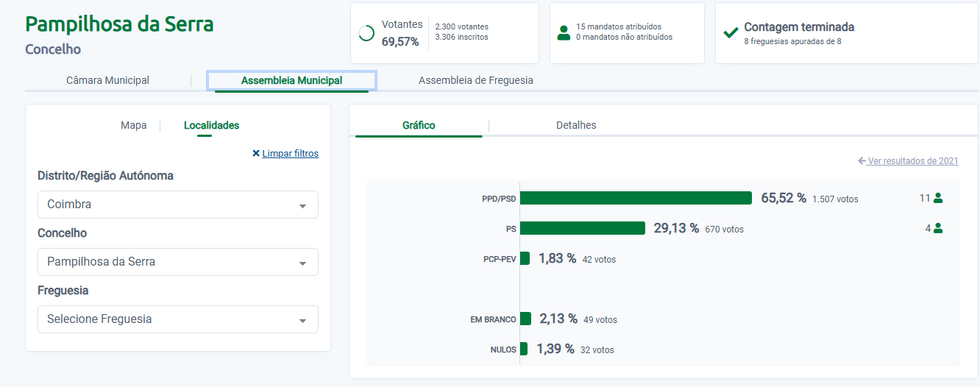Click the '29,13 %' percentage
Viewport: 980px width, 387px height.
point(676,228)
